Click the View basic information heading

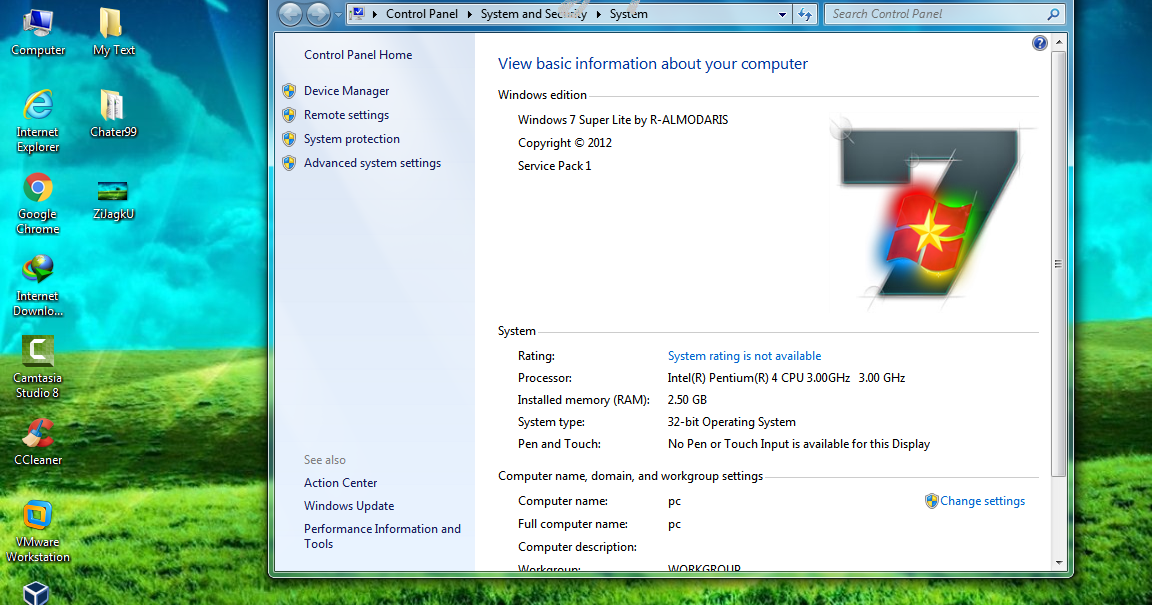[652, 64]
